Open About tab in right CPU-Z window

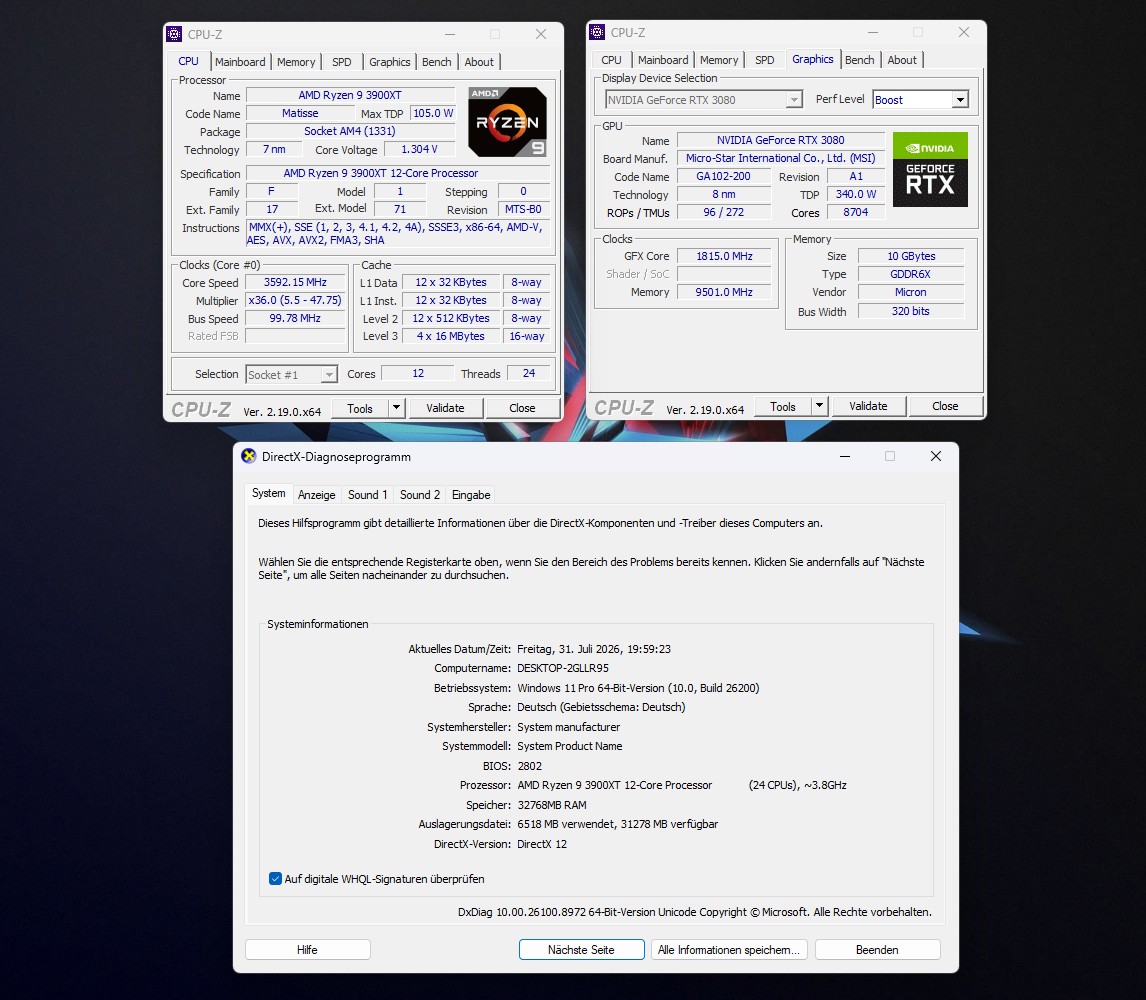902,60
